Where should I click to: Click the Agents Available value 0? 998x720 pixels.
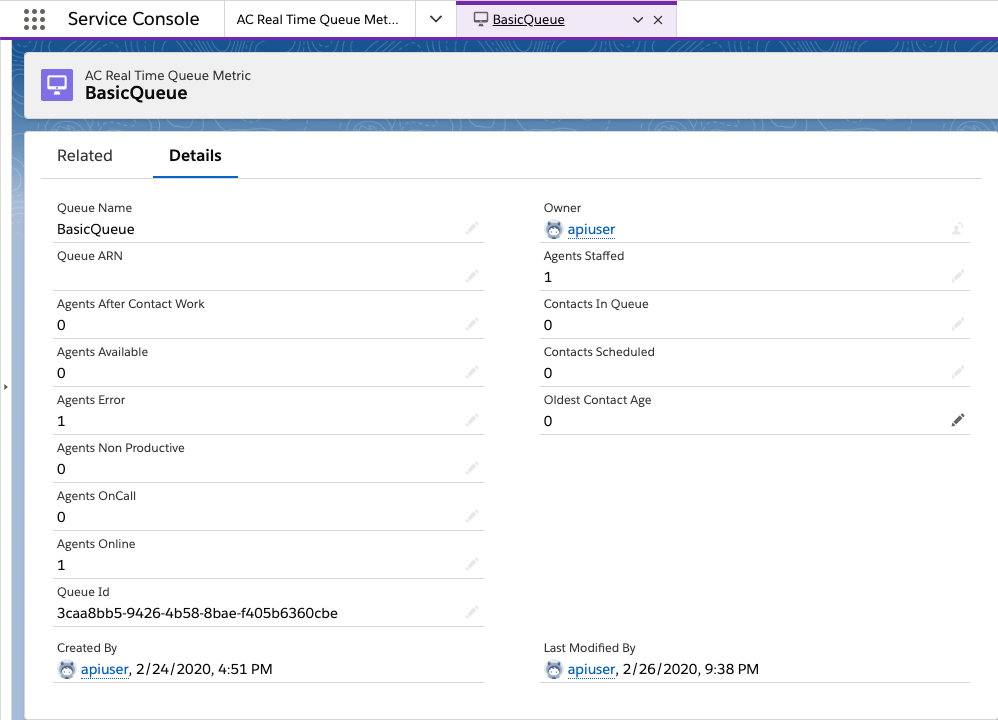pos(61,373)
